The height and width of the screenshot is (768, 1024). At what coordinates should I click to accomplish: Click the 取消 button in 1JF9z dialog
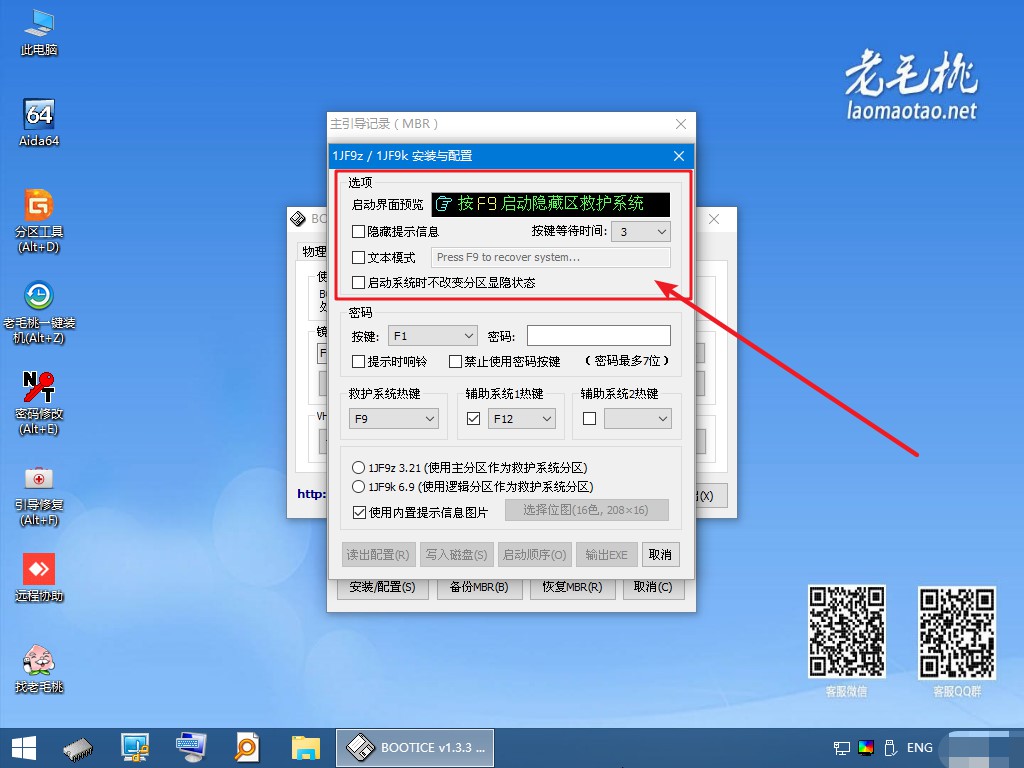660,554
